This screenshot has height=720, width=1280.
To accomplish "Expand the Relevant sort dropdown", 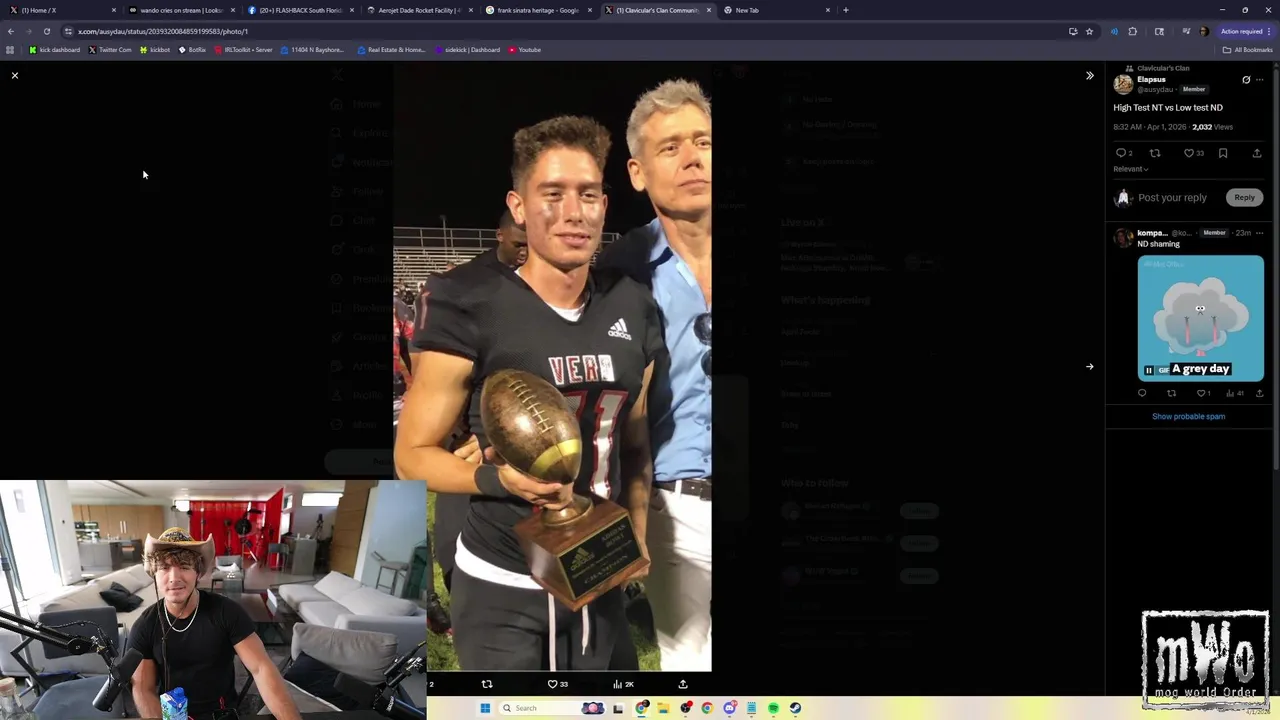I will [1130, 169].
